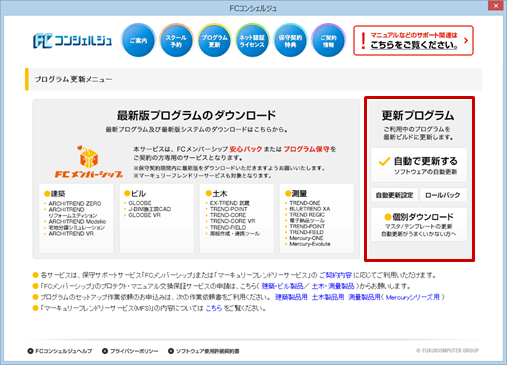The width and height of the screenshot is (507, 365).
Task: Follow the ご契約内容 hyperlink
Action: coord(335,275)
